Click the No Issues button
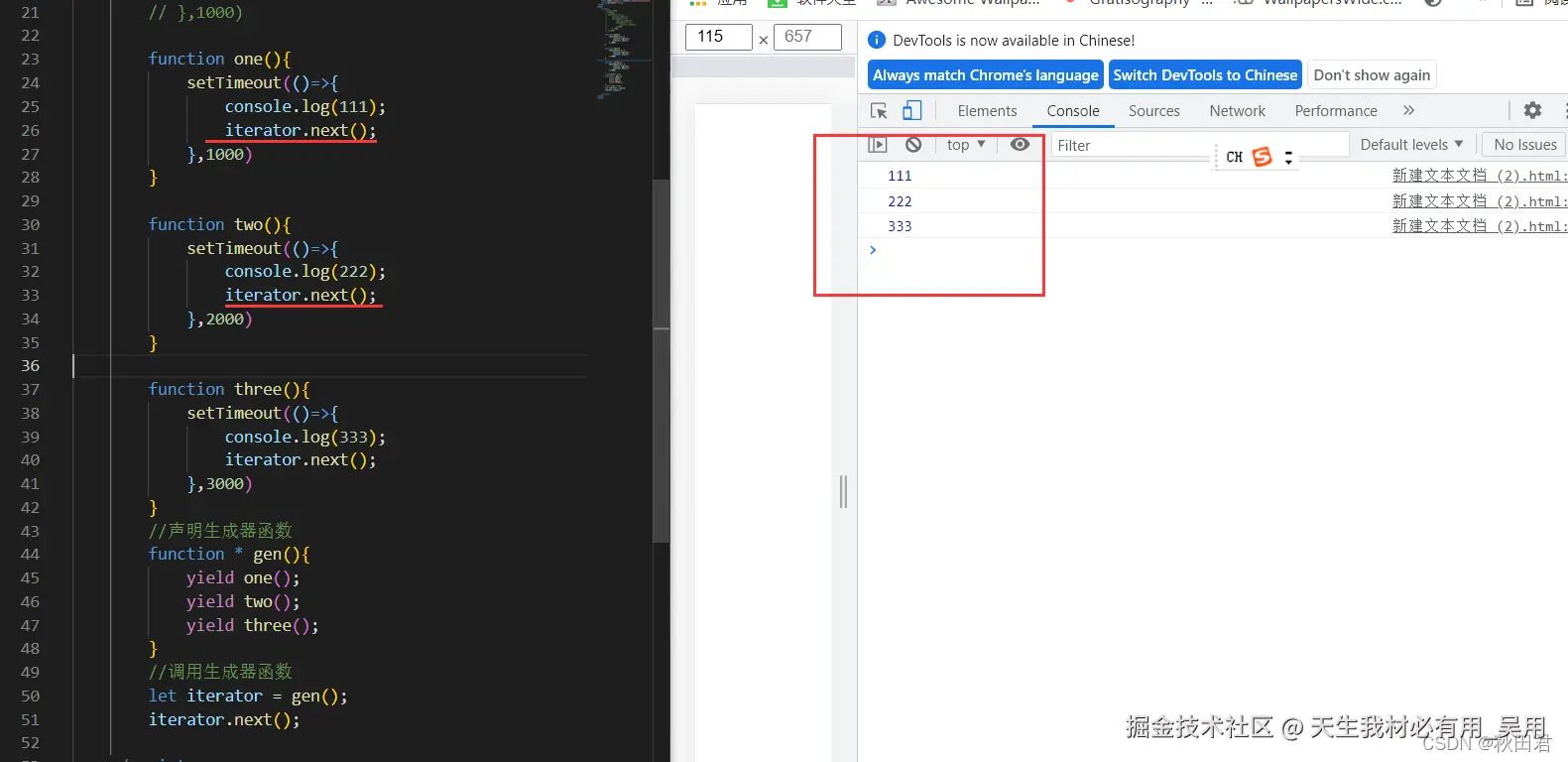Screen dimensions: 1568x762 coord(1524,145)
